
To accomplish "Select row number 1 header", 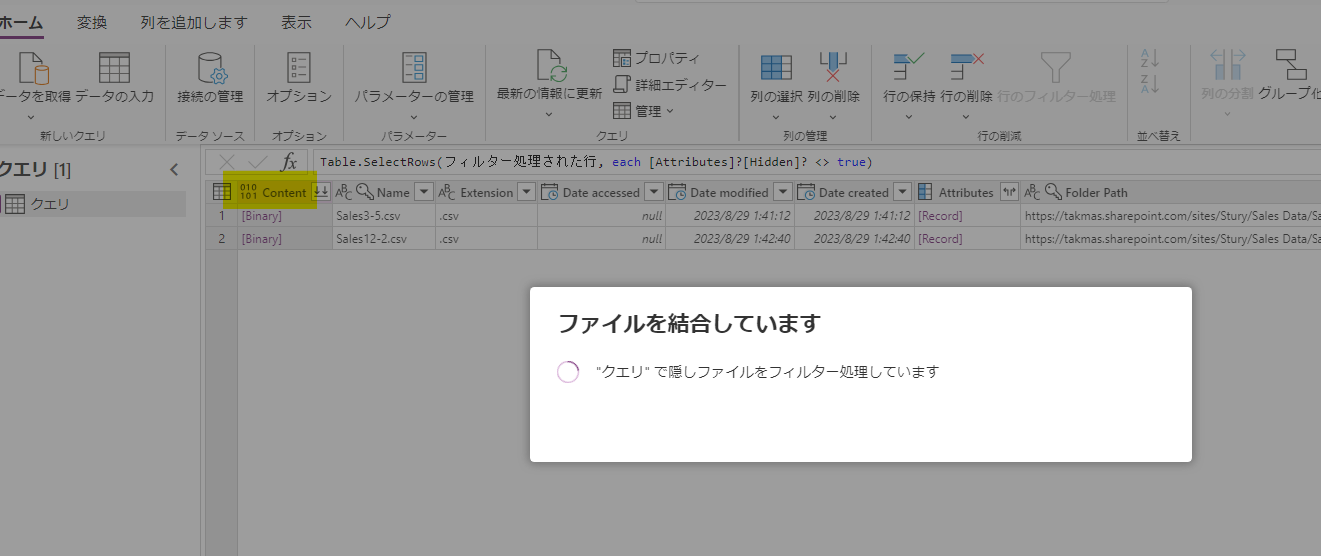I will coord(221,215).
